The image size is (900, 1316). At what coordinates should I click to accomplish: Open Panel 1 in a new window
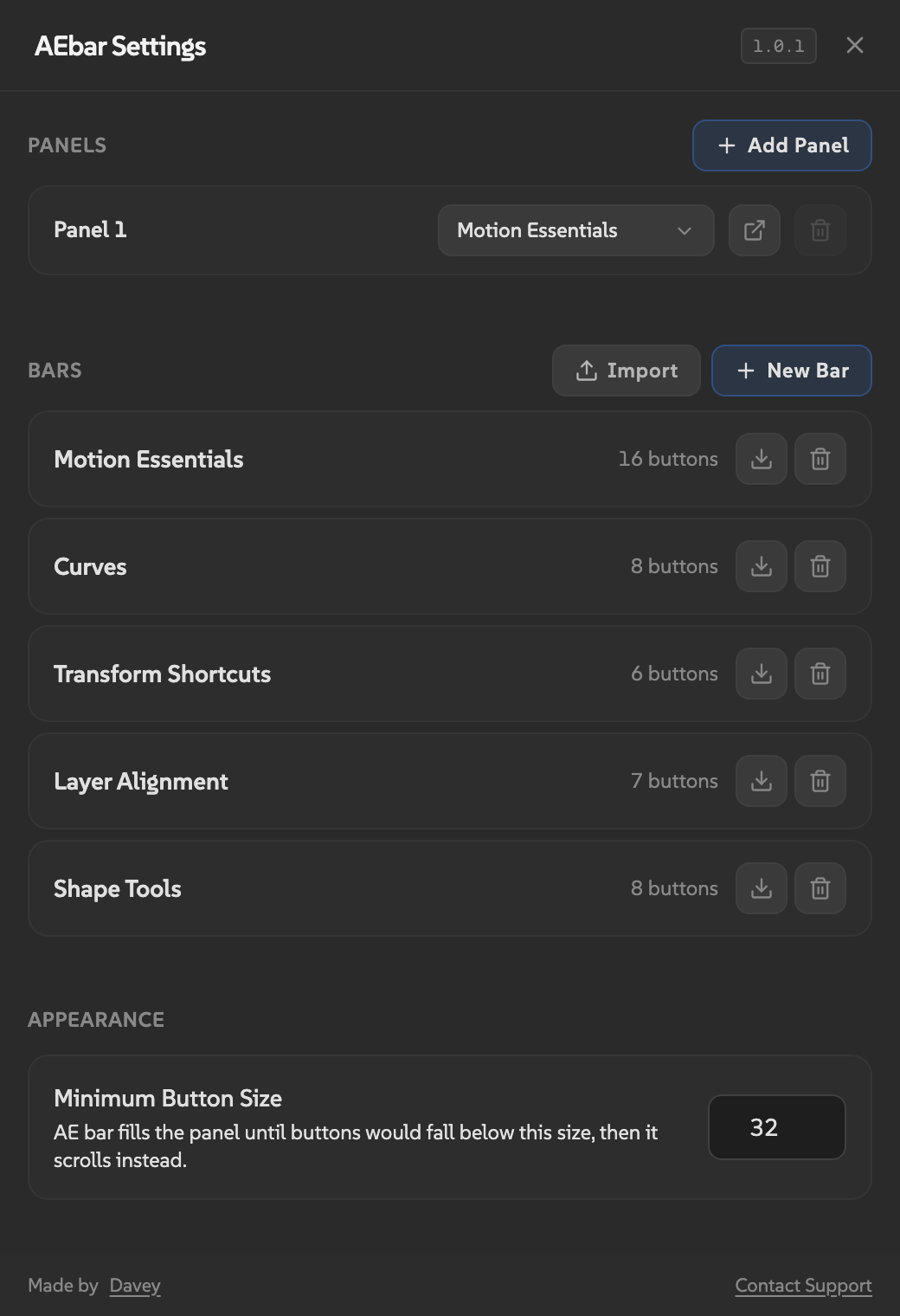[x=753, y=230]
